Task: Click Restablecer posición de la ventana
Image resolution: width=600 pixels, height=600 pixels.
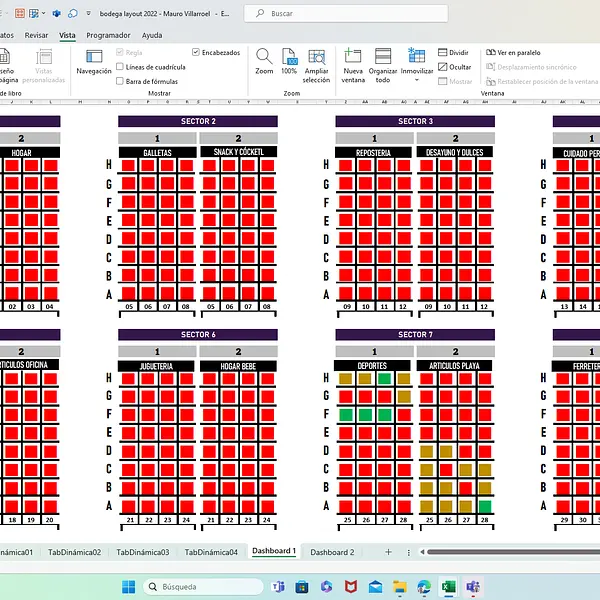Action: pos(541,81)
